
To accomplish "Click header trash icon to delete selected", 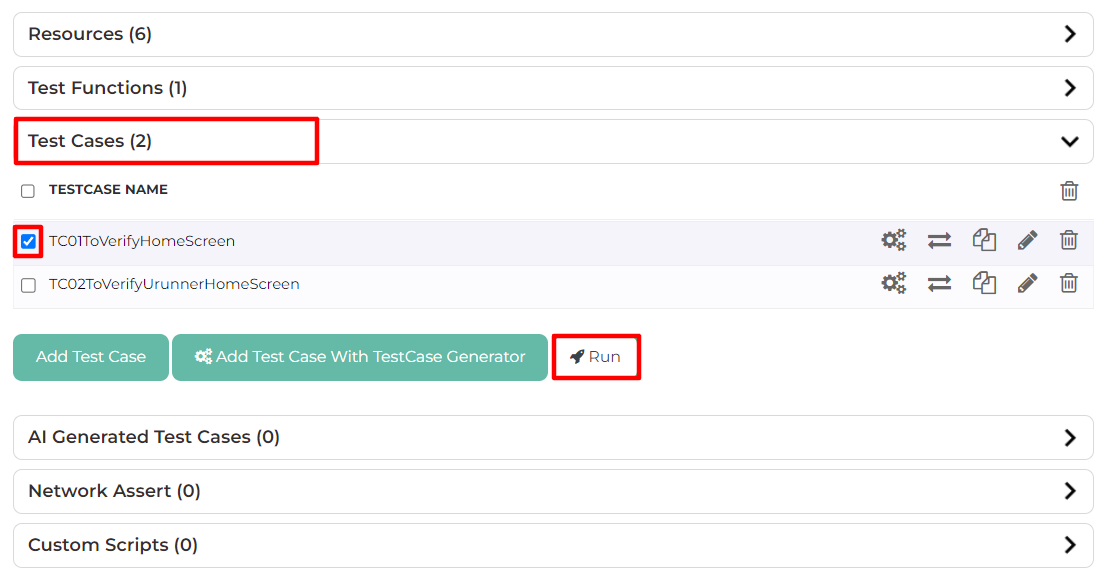I will pos(1069,191).
